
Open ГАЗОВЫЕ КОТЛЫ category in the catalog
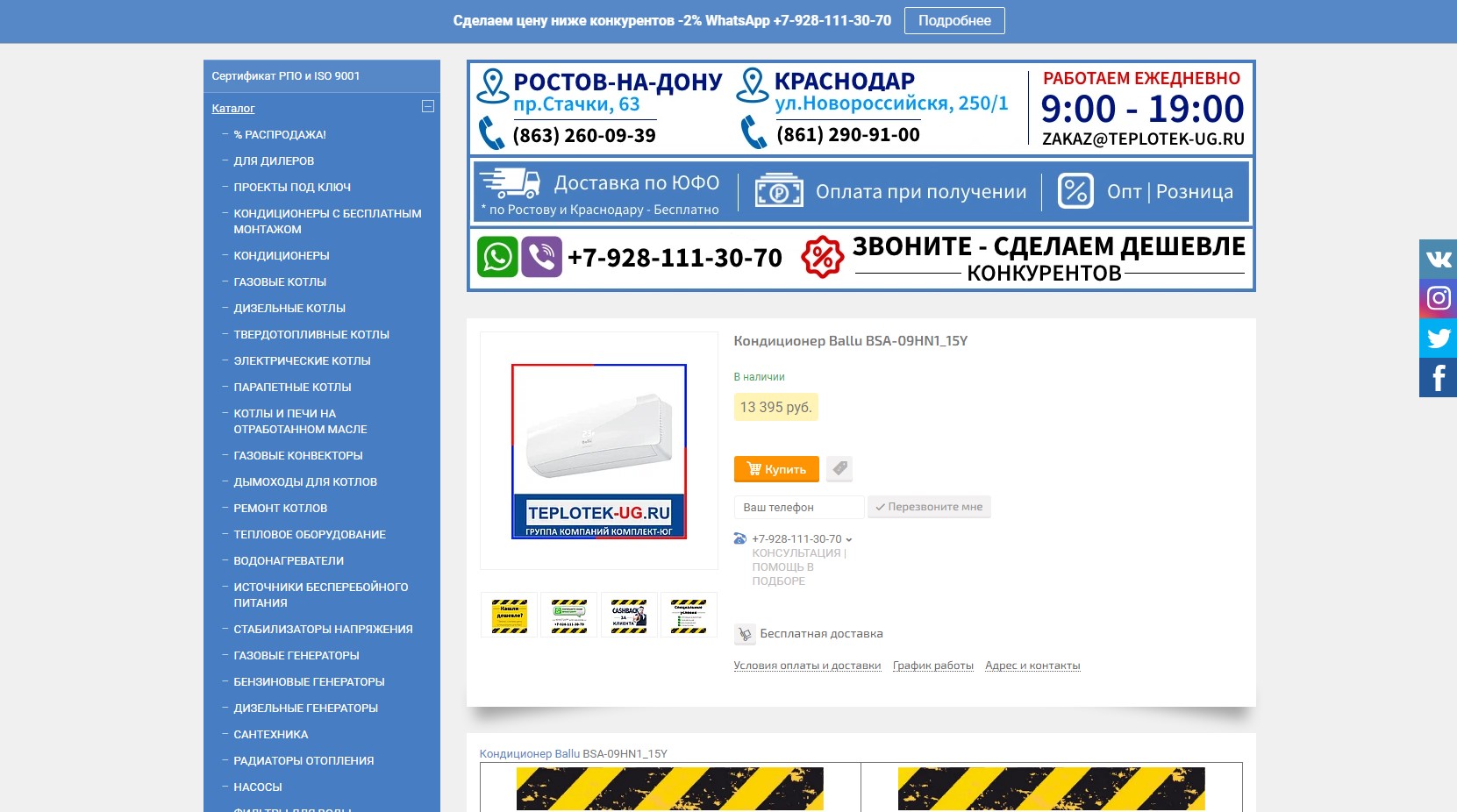280,281
